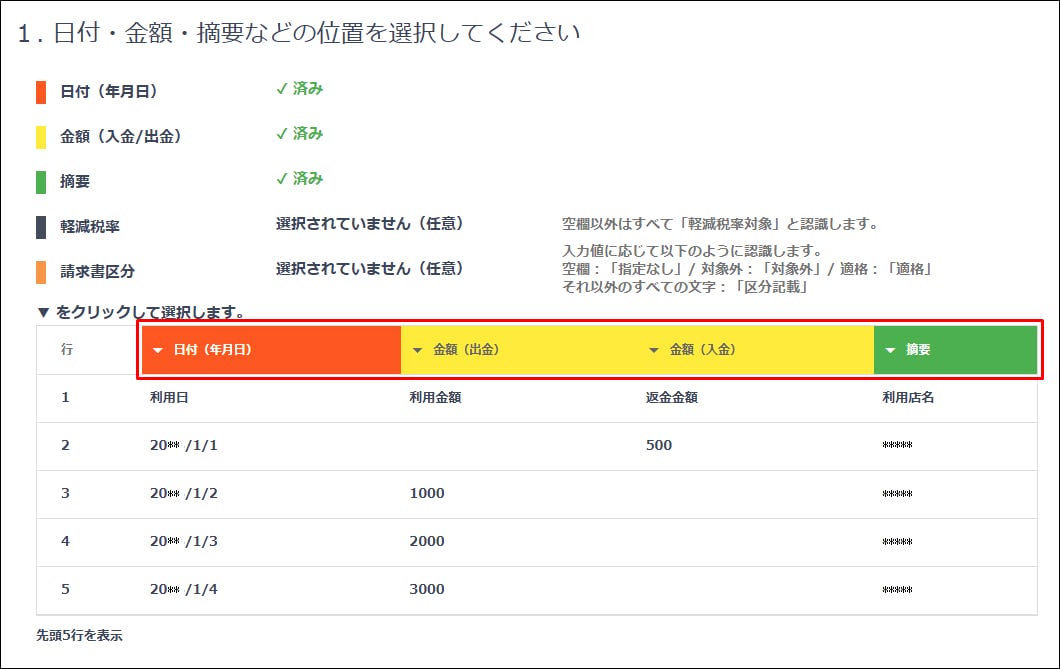1060x669 pixels.
Task: Select the date cell 20** /1/1
Action: 184,445
